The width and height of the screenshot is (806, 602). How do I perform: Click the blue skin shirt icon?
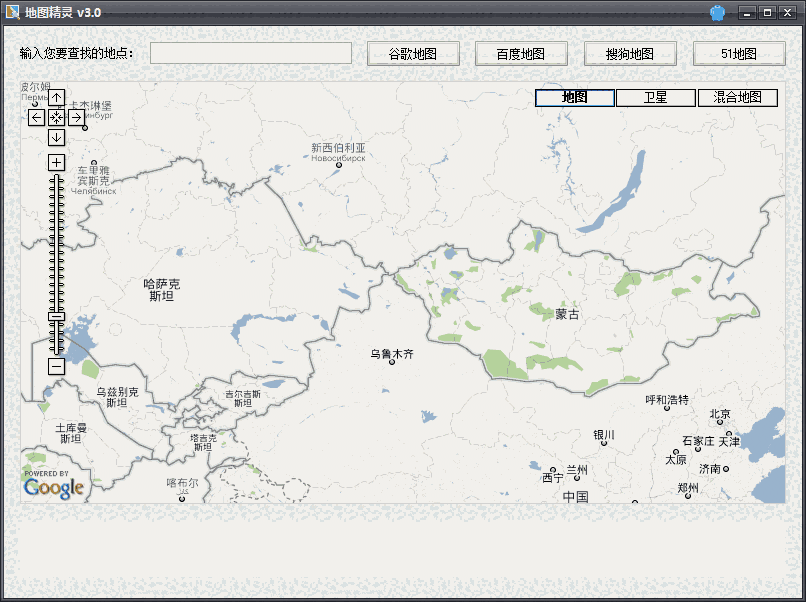[717, 13]
